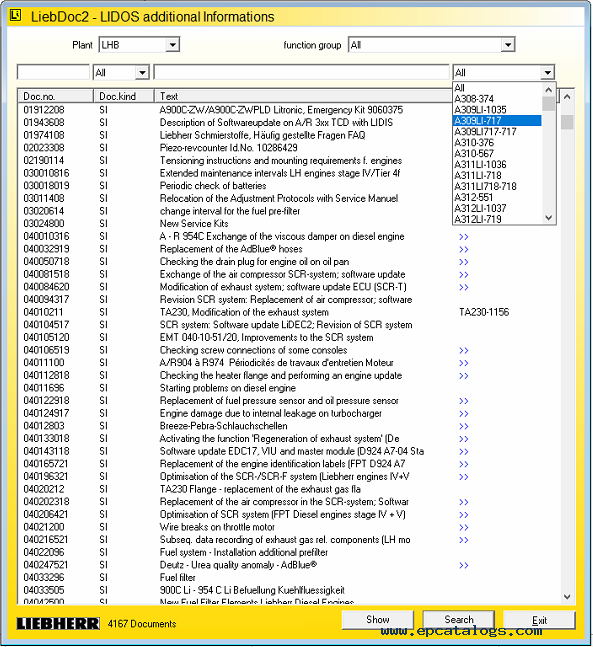Expand models for throttle motor wire breaks row
Image resolution: width=593 pixels, height=647 pixels.
click(x=464, y=527)
